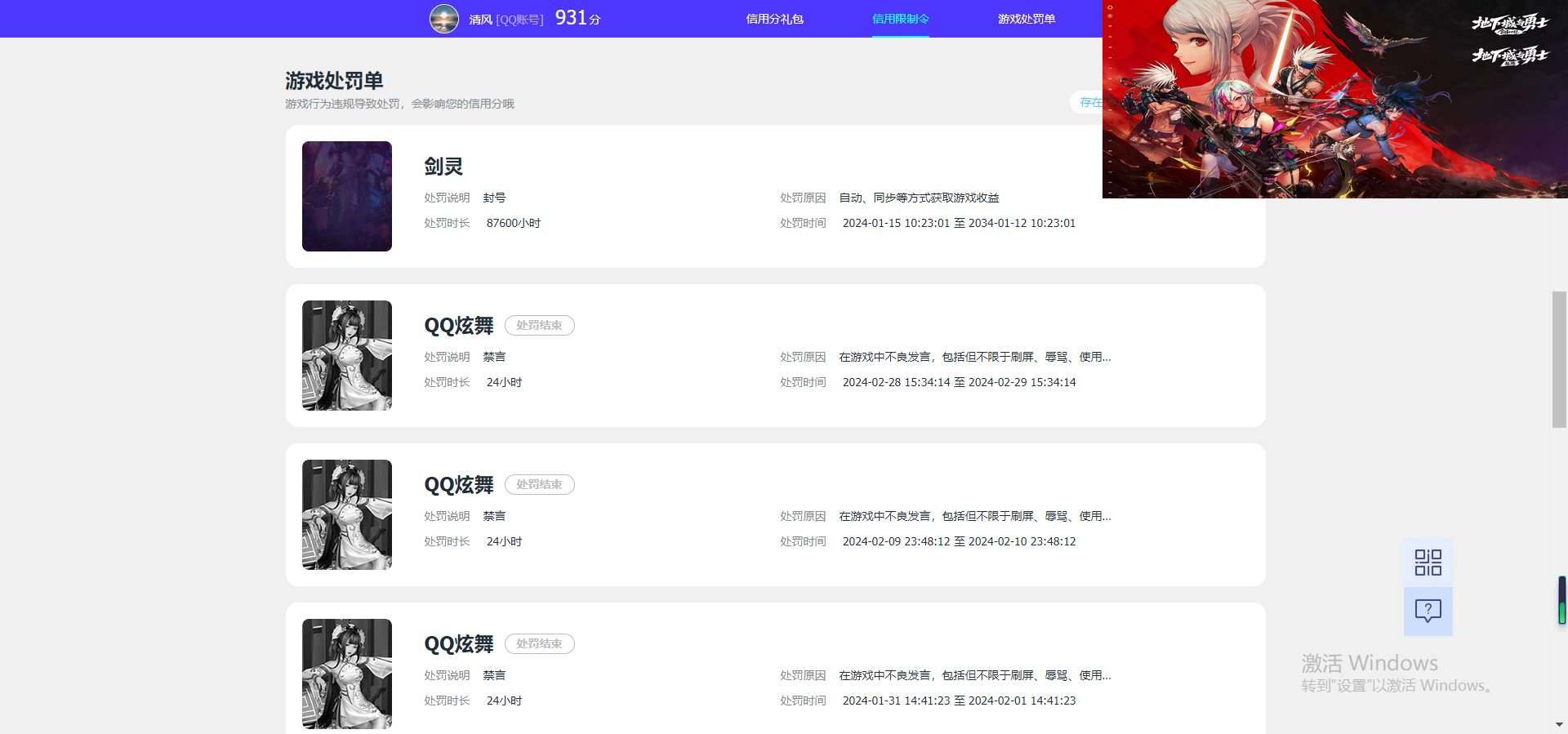Click 禁言 in the 2024-02-09 QQ炫舞 card

point(494,516)
